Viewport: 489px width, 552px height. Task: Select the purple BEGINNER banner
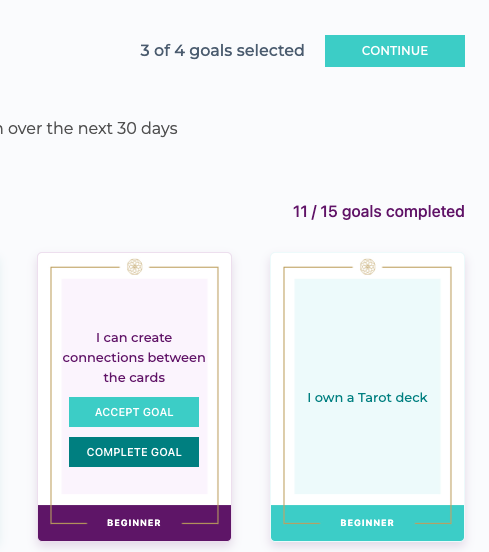click(134, 523)
